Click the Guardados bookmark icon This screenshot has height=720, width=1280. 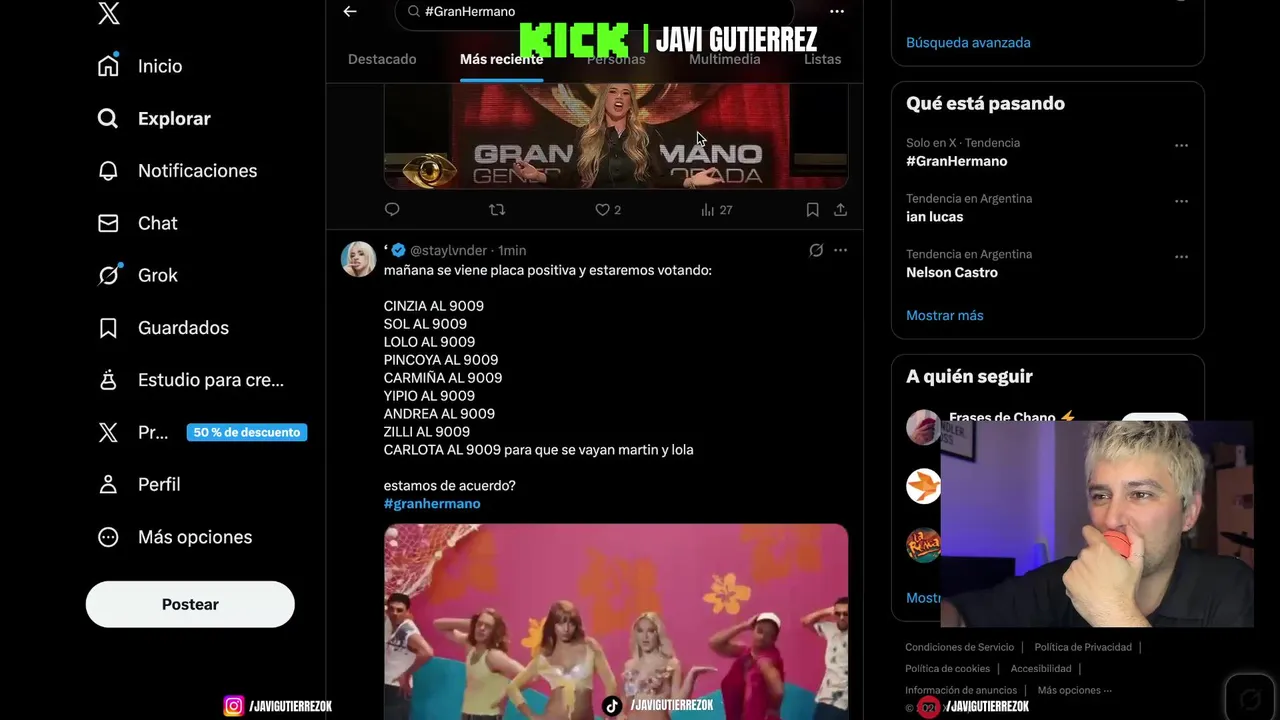coord(108,328)
